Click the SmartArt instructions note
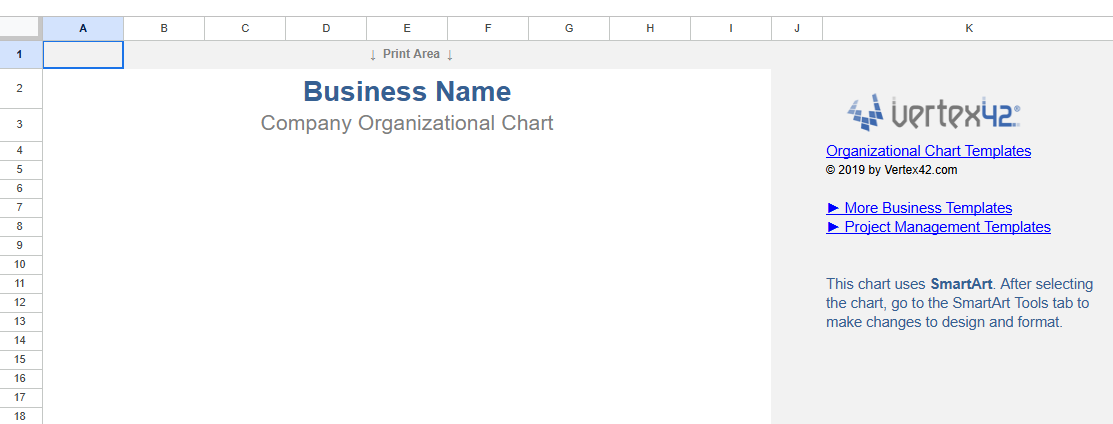This screenshot has height=424, width=1113. (x=957, y=303)
